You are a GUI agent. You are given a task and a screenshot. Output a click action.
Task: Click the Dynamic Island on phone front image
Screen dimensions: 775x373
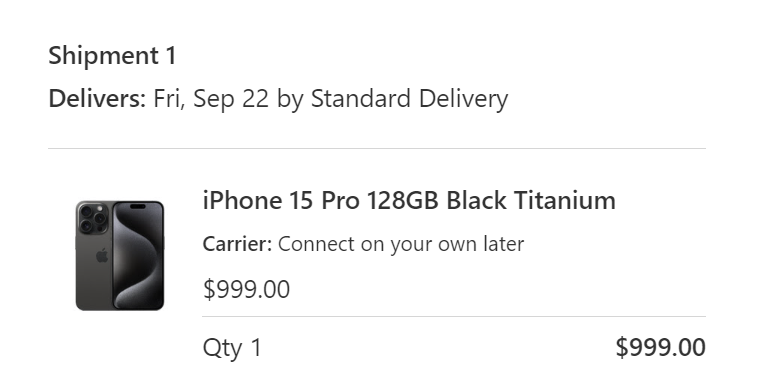coord(138,206)
